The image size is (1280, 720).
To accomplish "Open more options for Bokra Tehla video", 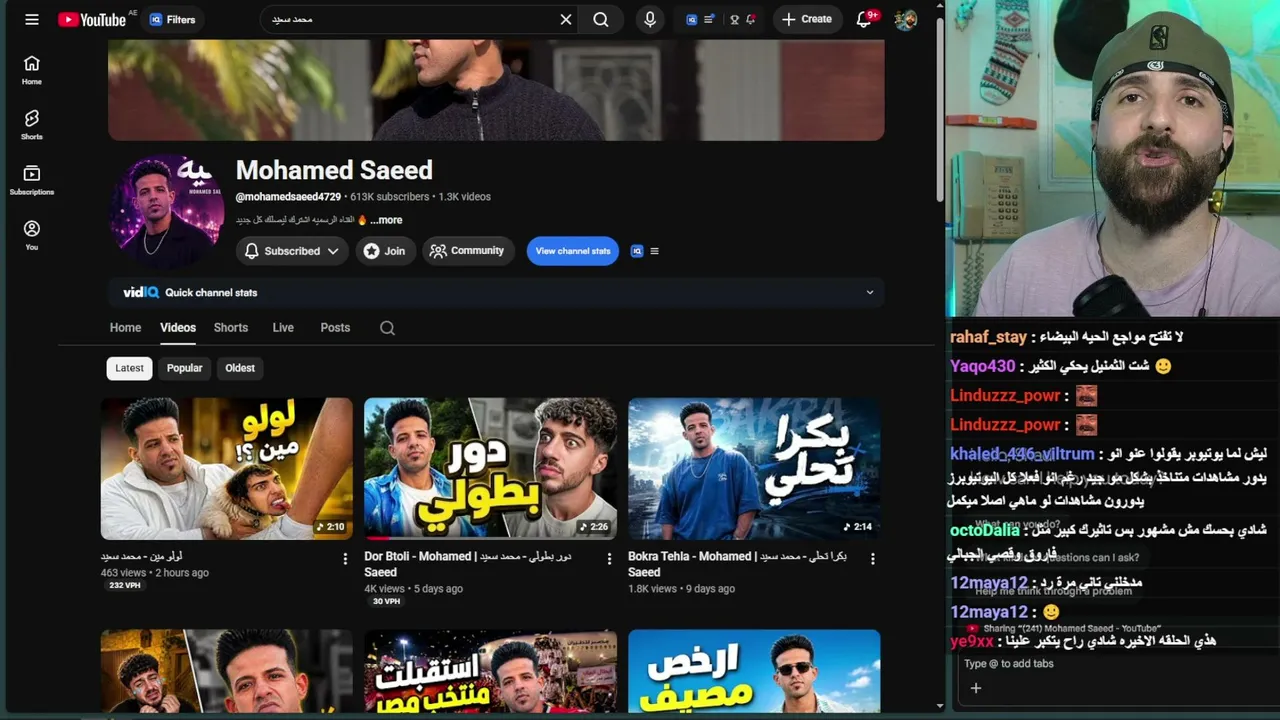I will coord(873,559).
